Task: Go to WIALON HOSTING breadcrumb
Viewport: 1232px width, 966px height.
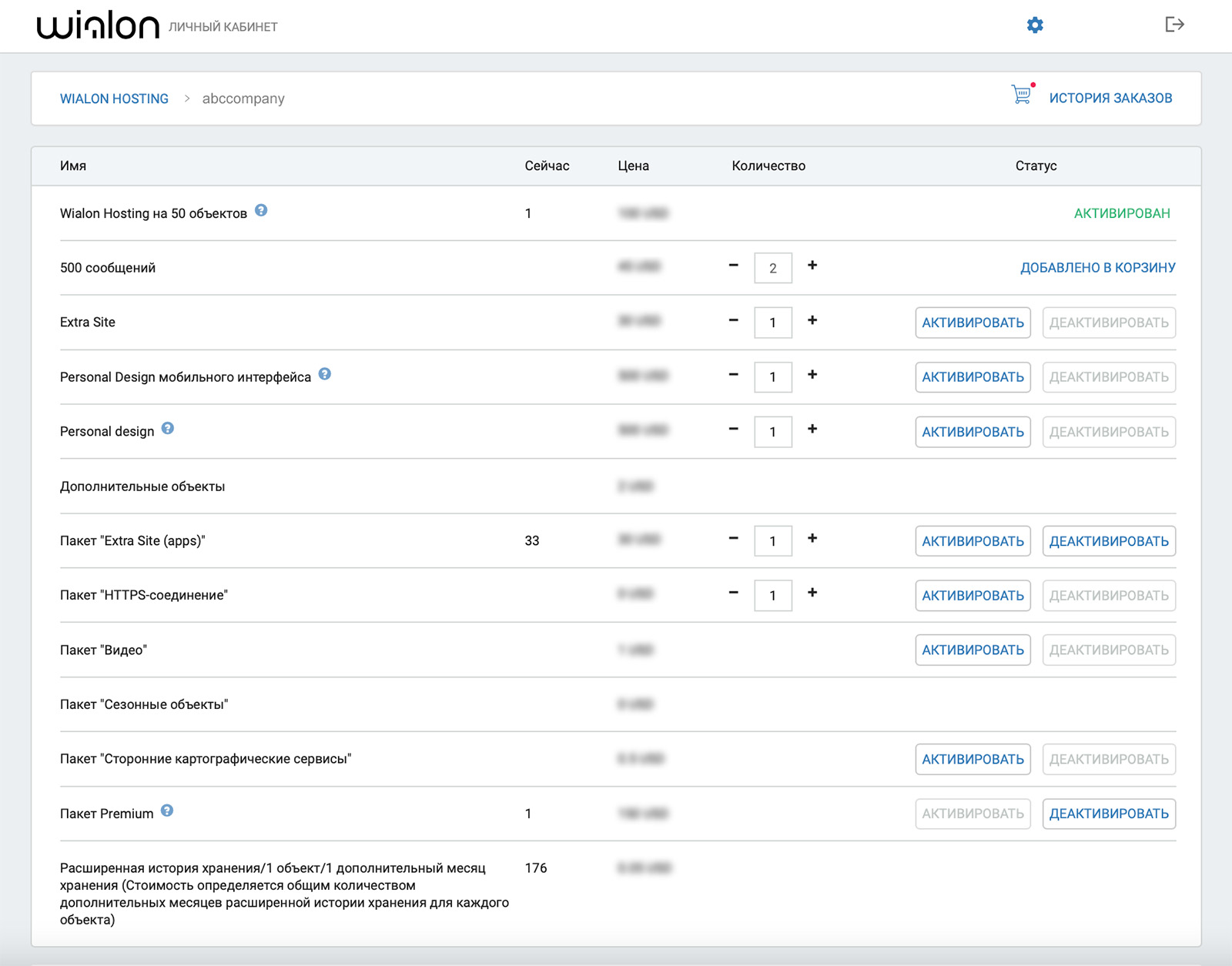Action: pyautogui.click(x=114, y=99)
